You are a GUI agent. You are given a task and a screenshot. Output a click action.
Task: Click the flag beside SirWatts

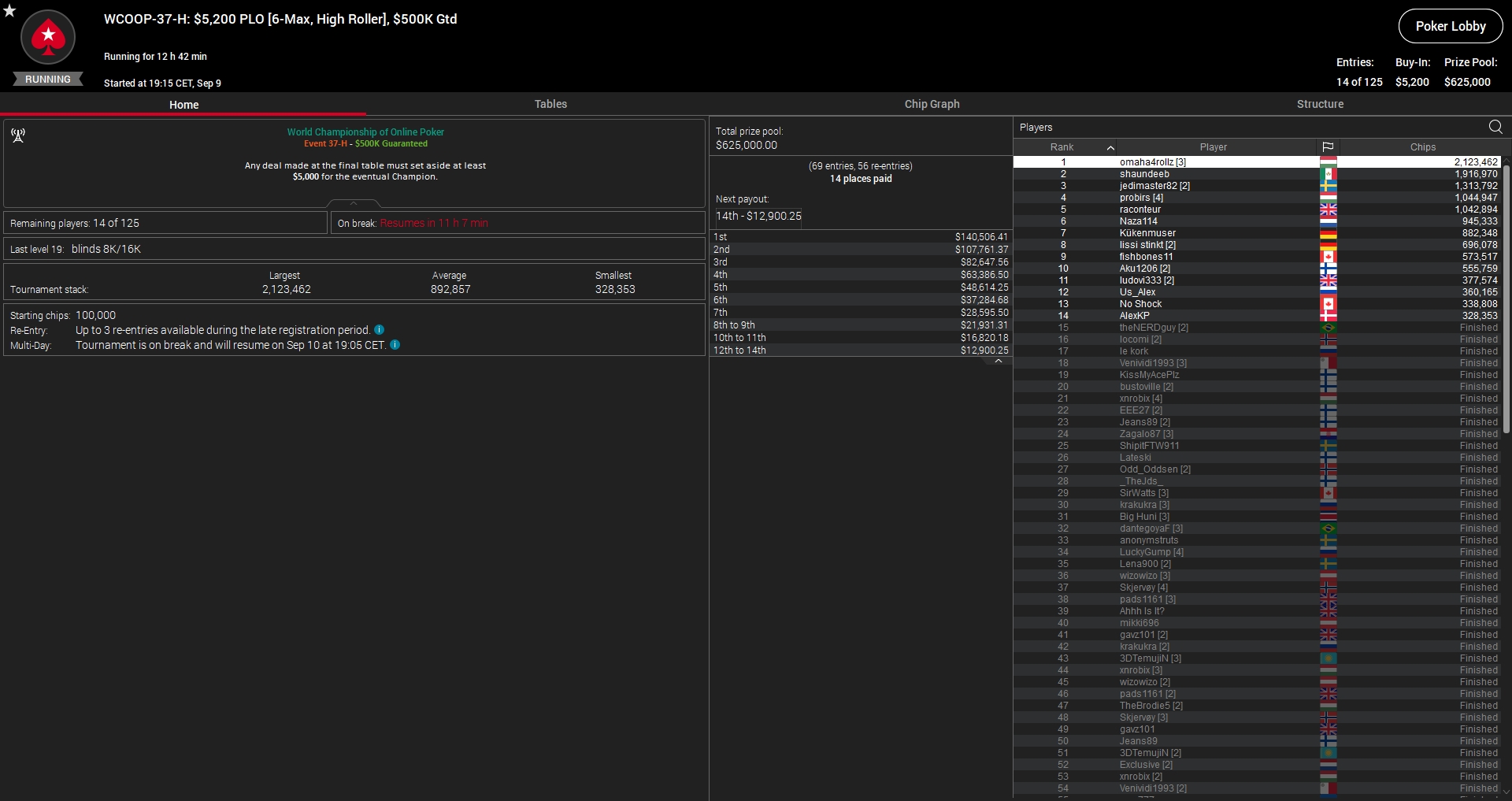point(1329,493)
